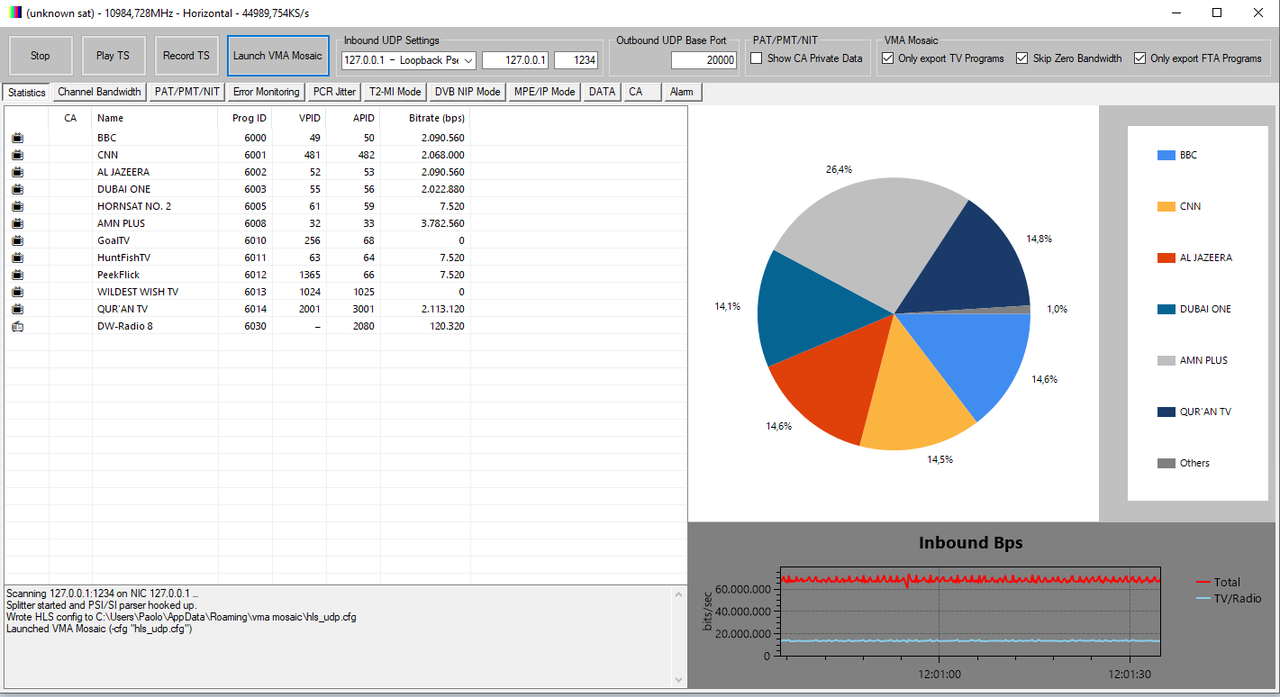Viewport: 1280px width, 697px height.
Task: Click the TV icon beside BBC
Action: (17, 138)
